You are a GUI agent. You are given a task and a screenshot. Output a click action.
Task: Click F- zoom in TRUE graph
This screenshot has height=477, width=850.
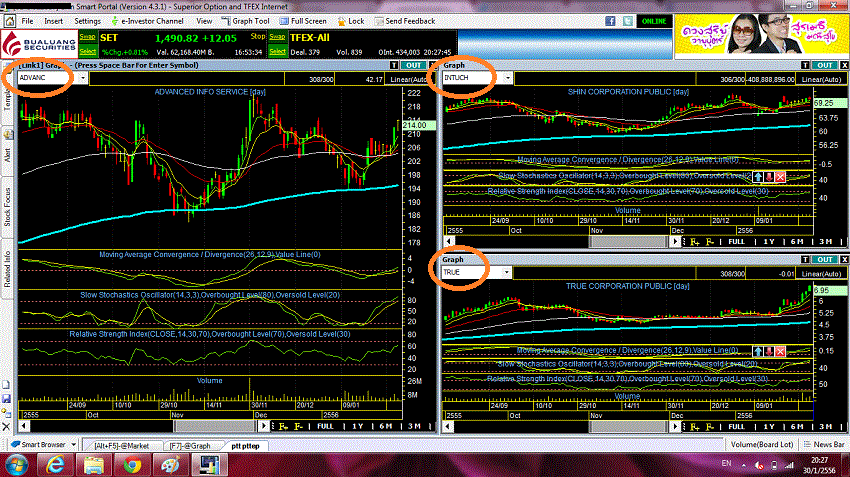coord(710,427)
